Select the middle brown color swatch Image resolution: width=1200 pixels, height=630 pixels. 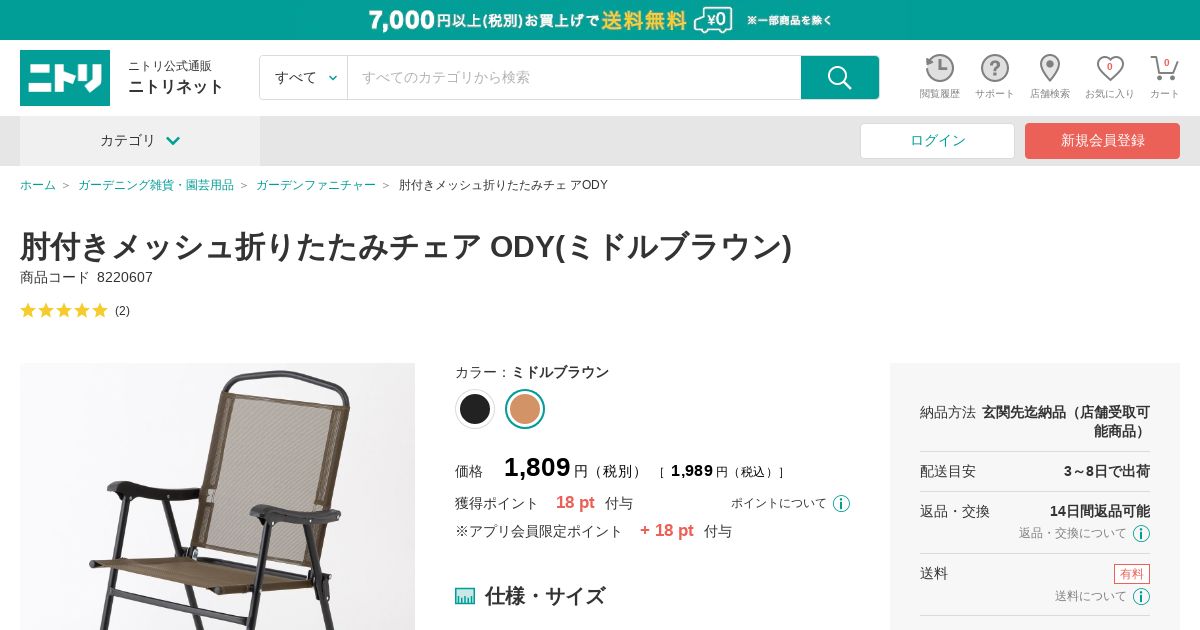[525, 409]
